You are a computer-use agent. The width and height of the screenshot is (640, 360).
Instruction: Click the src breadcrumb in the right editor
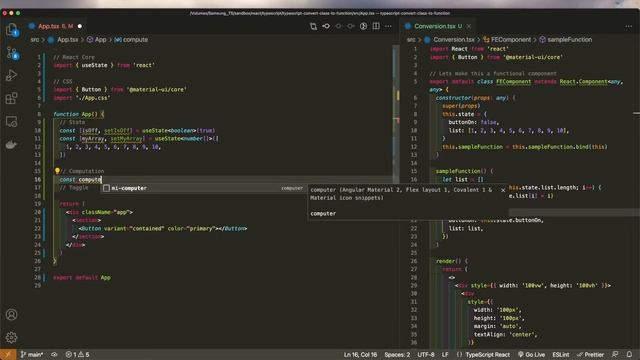point(411,40)
